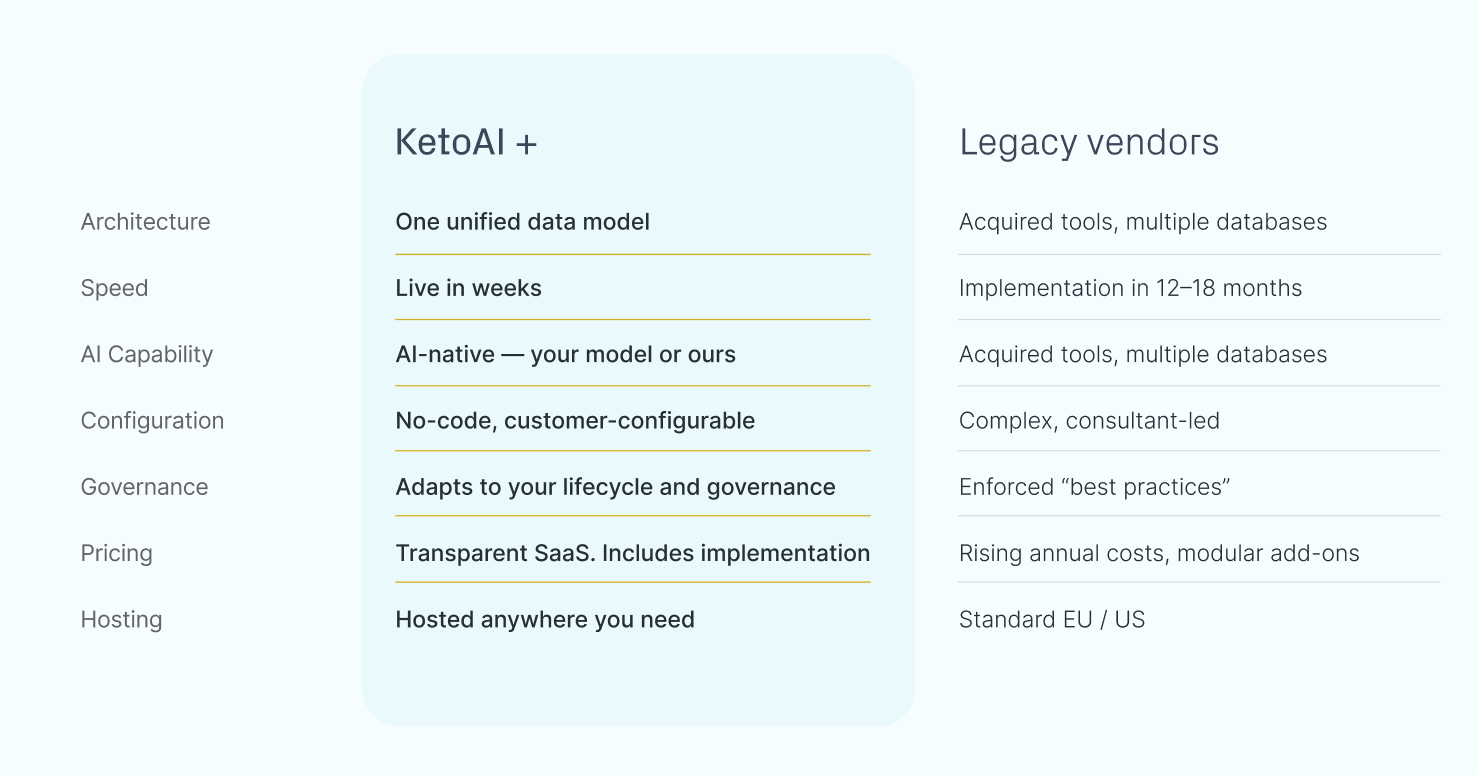Click the Hosting row label
Viewport: 1477px width, 775px height.
point(122,620)
